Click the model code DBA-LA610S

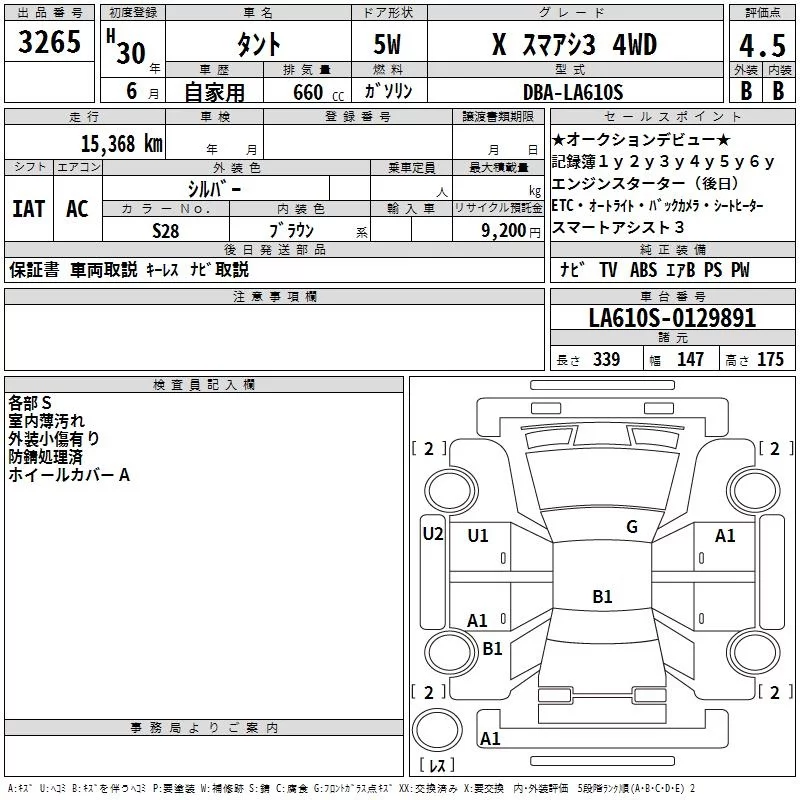click(573, 92)
